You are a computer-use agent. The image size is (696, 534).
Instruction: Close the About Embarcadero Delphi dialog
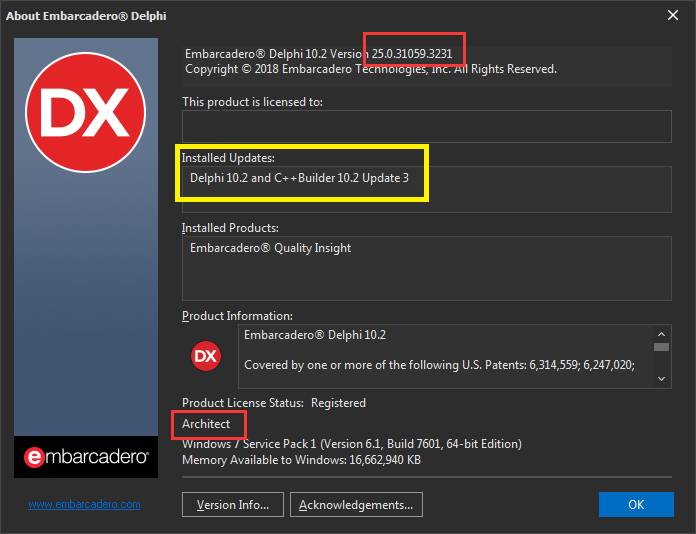coord(673,16)
